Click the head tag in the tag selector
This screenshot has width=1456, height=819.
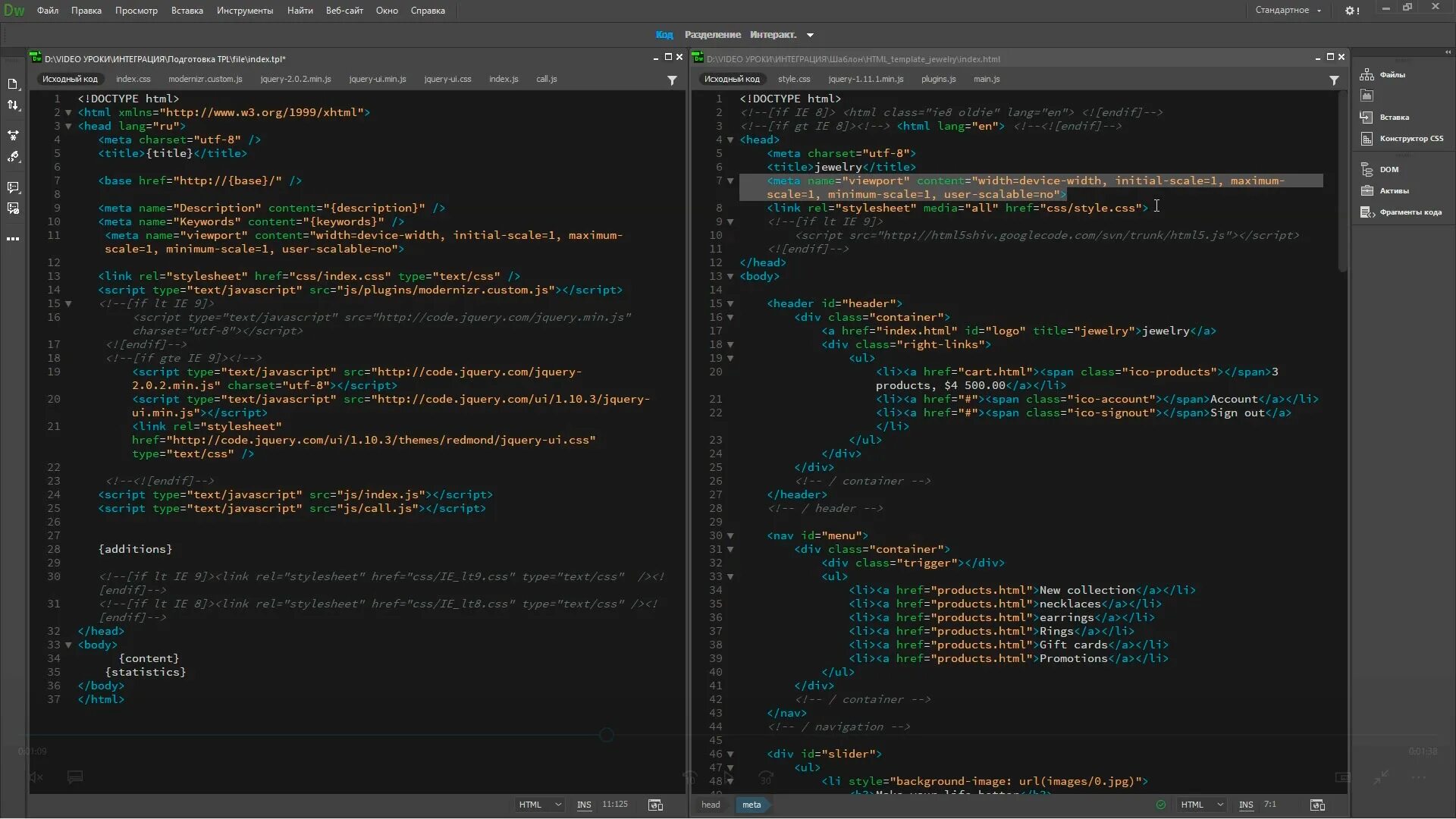[711, 805]
